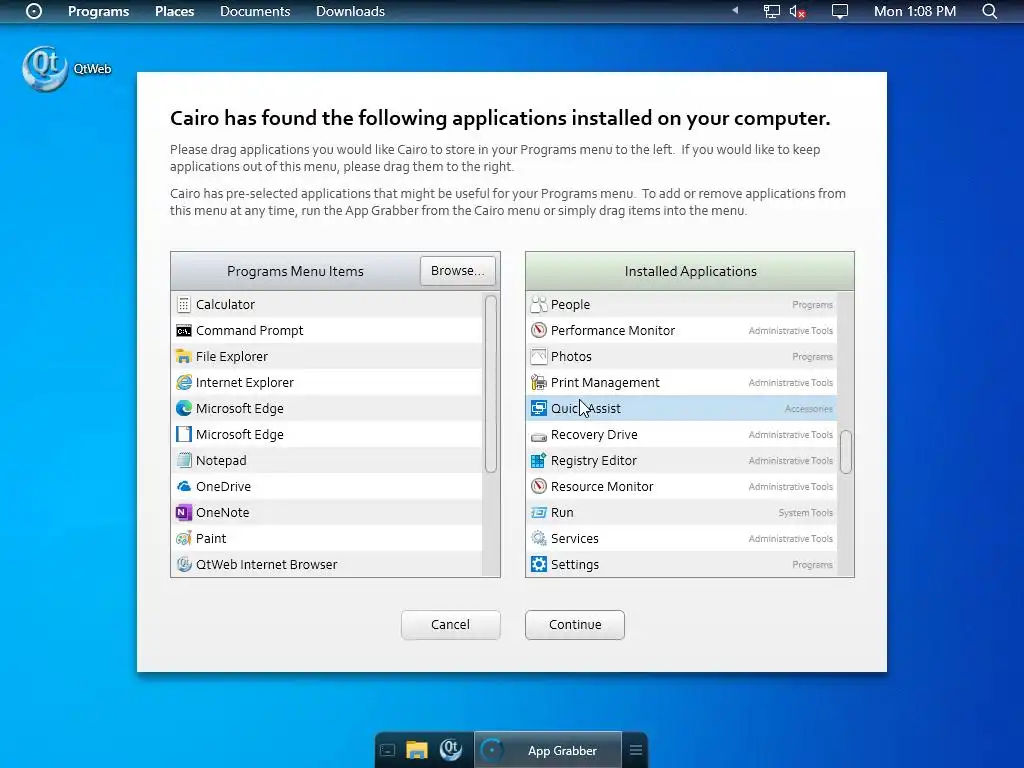Click the Cancel button
This screenshot has width=1024, height=768.
451,624
